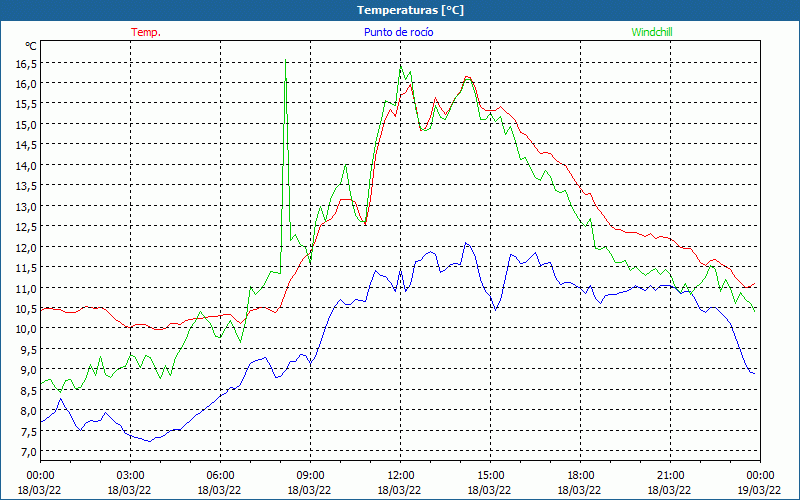Click the 21:00 time axis label

(670, 476)
